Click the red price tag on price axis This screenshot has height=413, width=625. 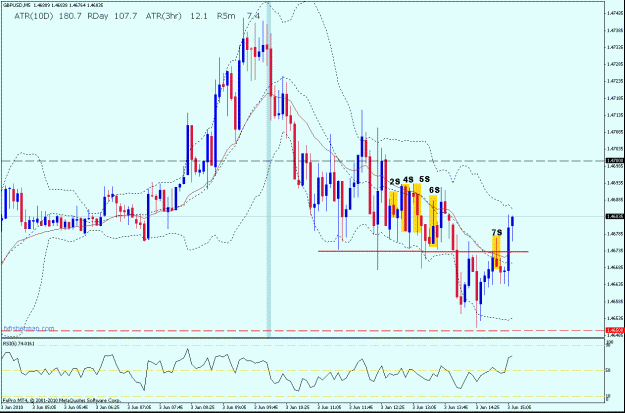613,330
